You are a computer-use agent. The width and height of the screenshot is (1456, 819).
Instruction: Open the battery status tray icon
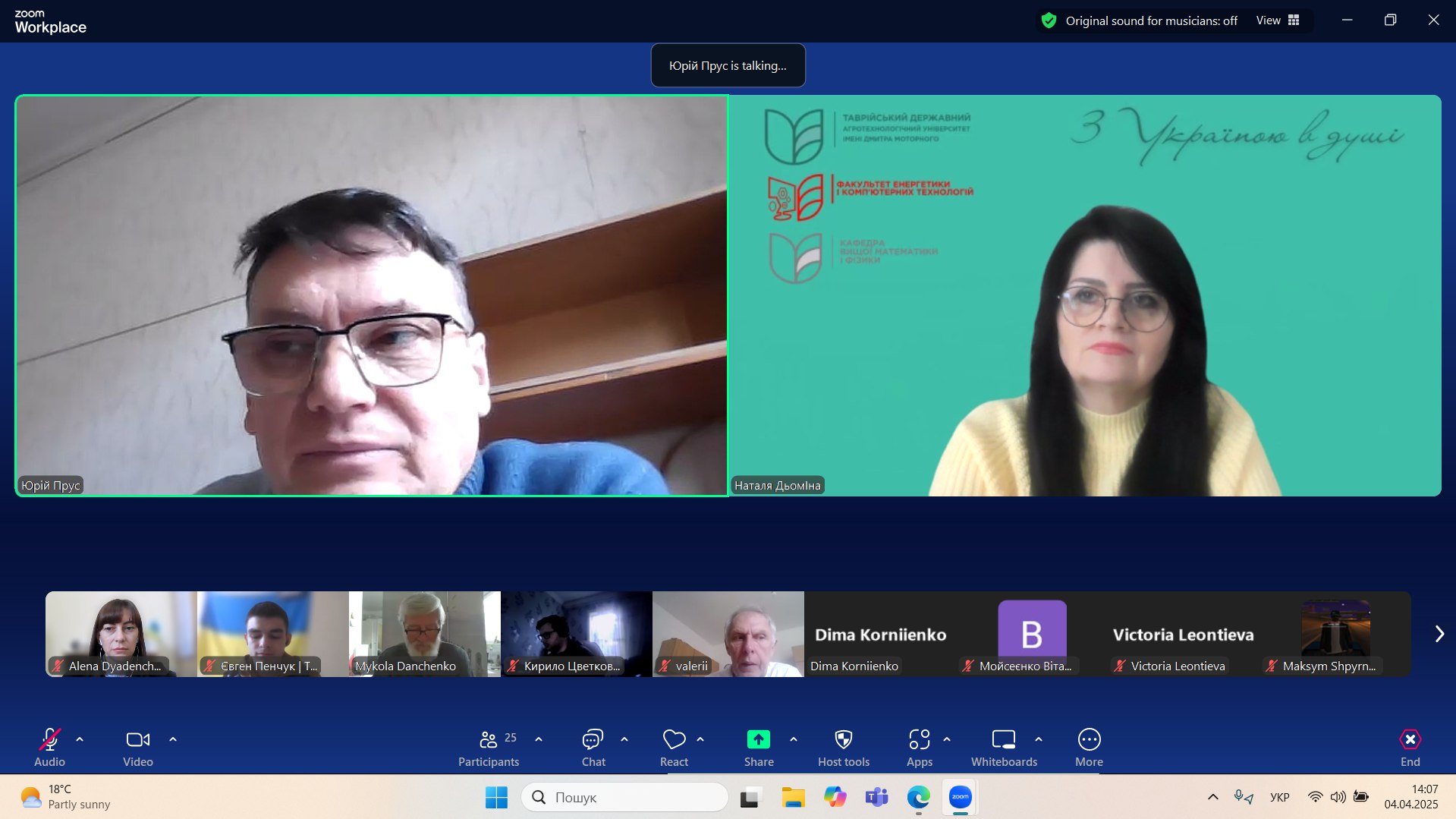point(1361,797)
